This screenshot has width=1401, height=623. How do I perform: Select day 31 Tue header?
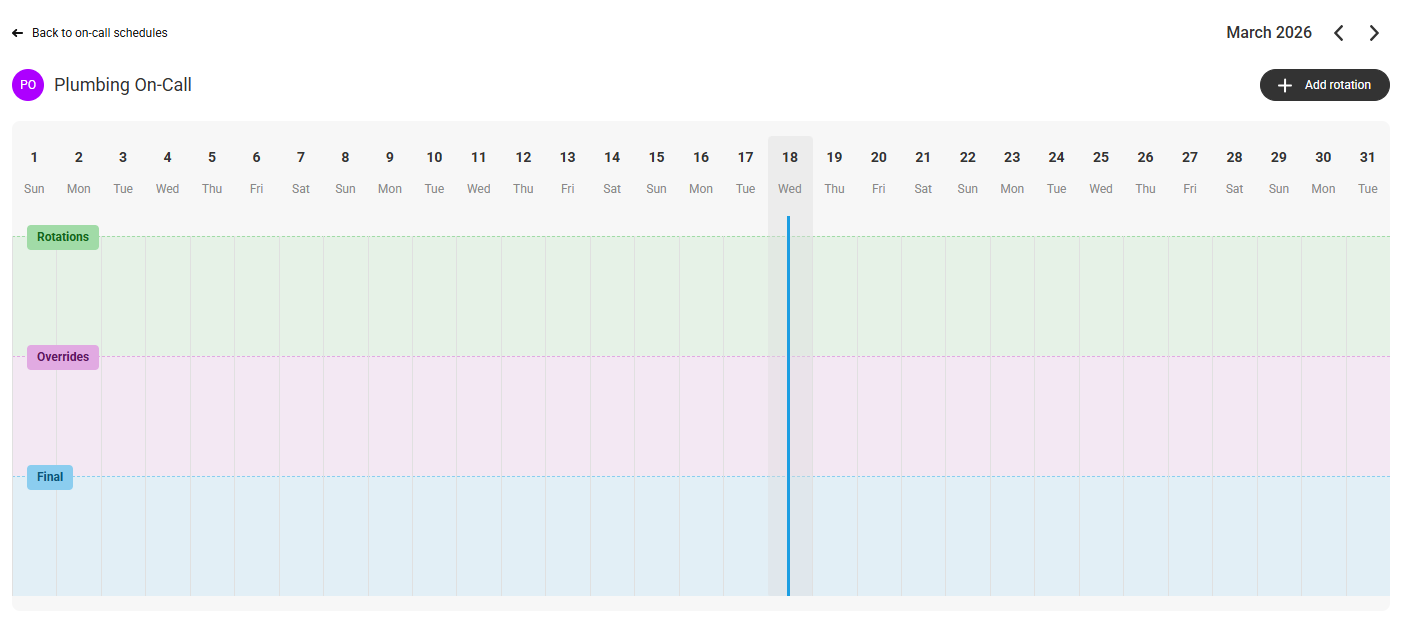point(1368,172)
